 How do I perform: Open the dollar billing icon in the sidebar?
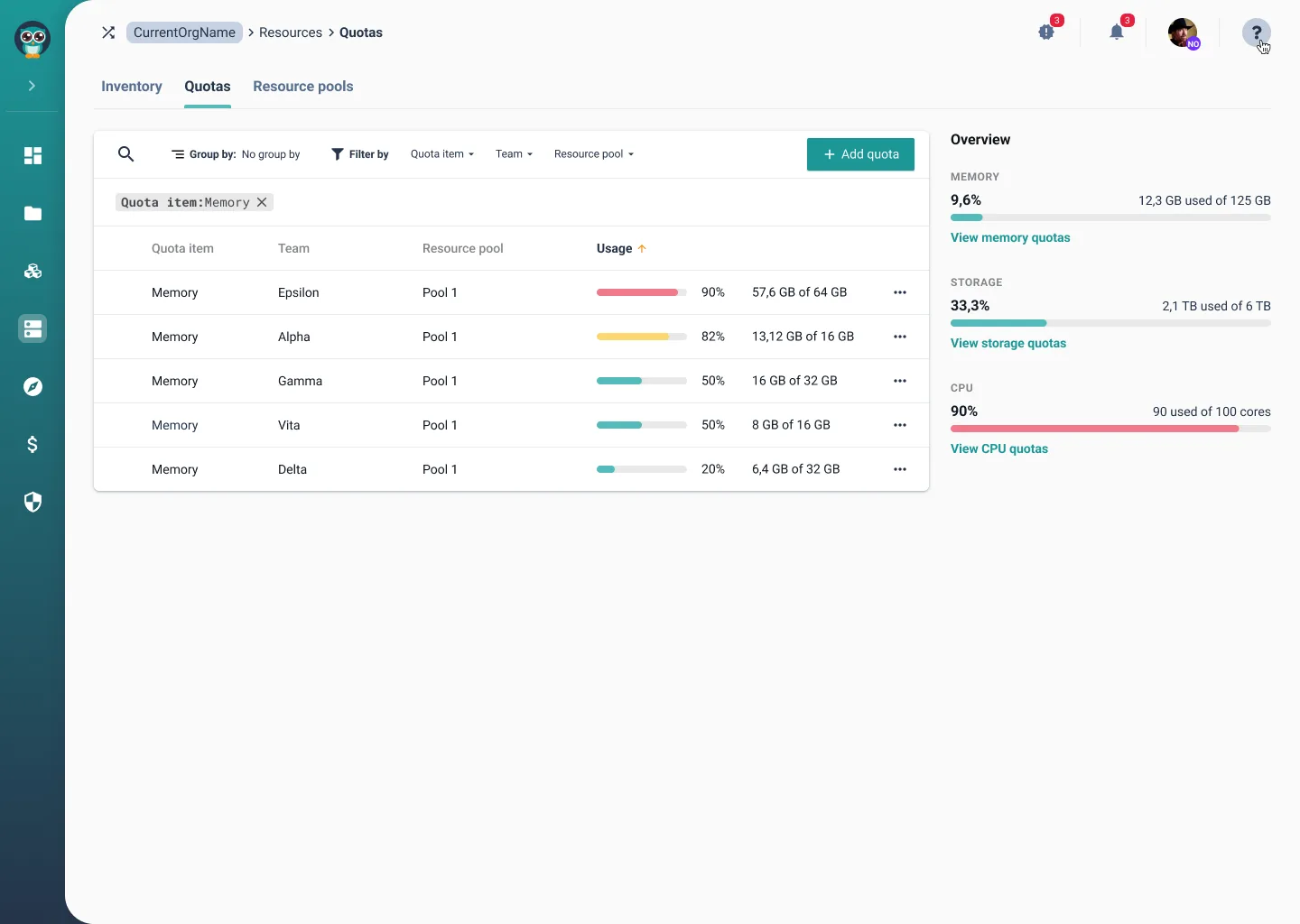(x=32, y=444)
